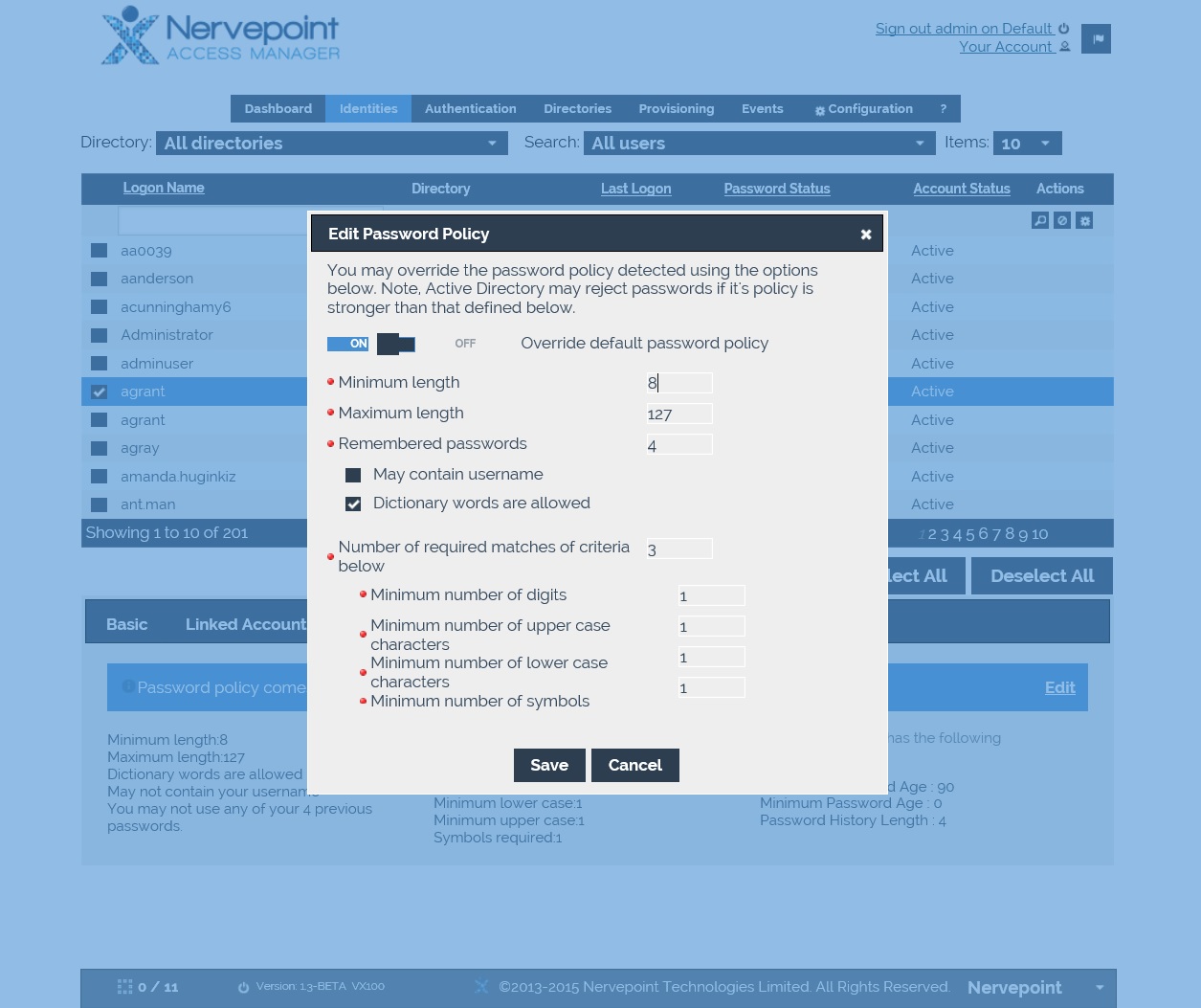Click the search magnifier icon in Actions column

[x=1040, y=221]
